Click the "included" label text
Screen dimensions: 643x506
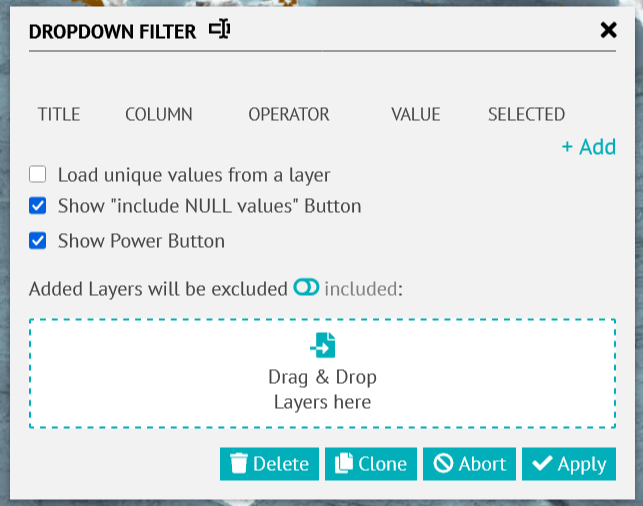coord(361,289)
